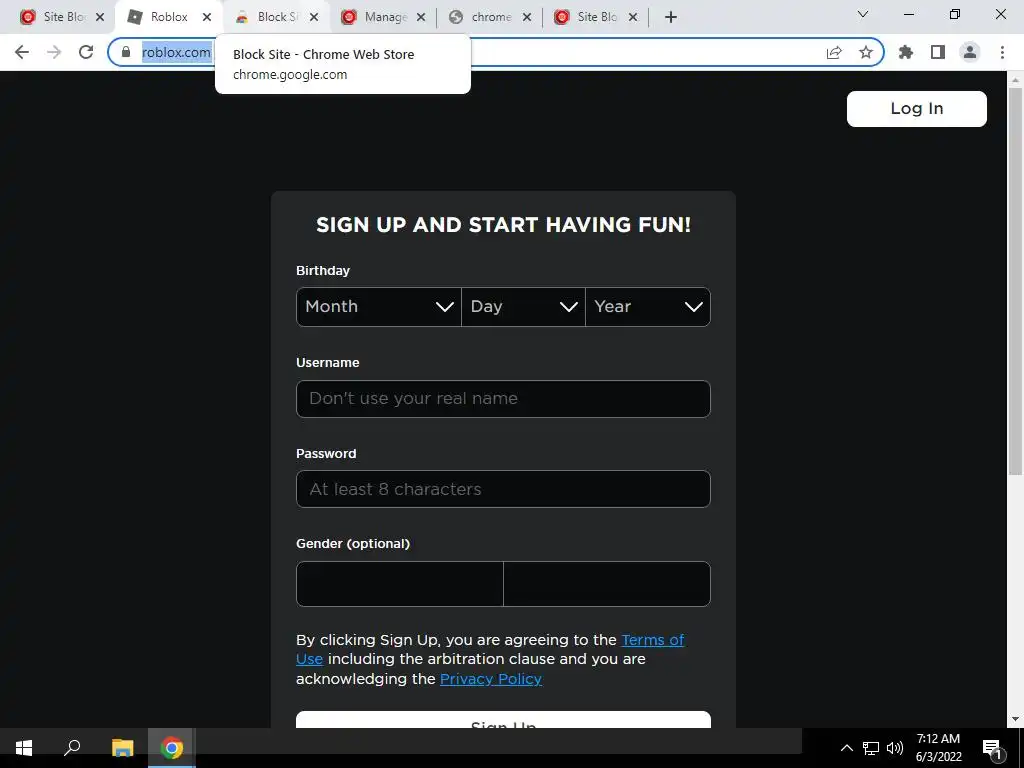Open the tab search chevron
This screenshot has width=1024, height=768.
pyautogui.click(x=863, y=14)
